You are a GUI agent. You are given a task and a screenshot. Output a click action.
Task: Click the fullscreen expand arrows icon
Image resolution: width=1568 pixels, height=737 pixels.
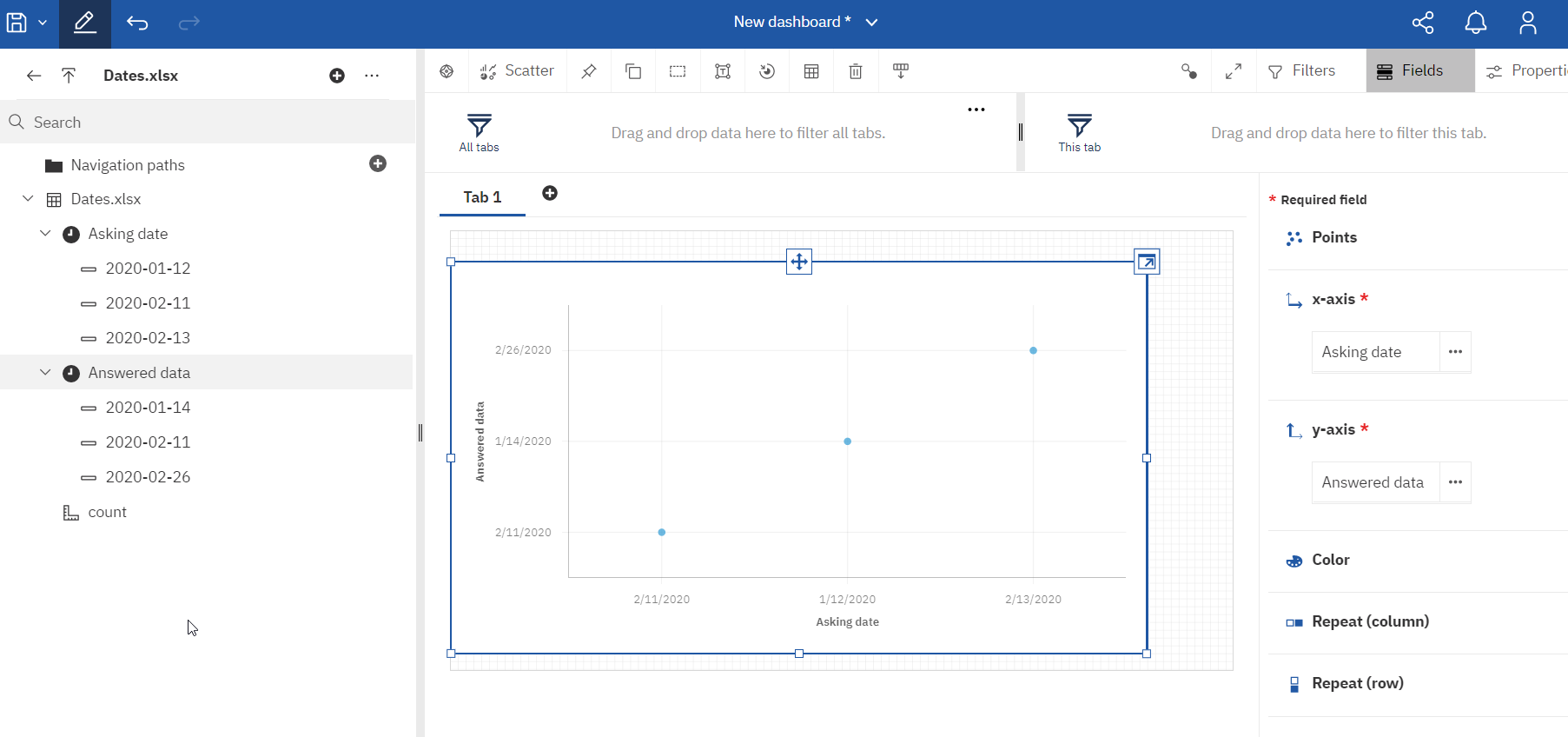[1234, 71]
